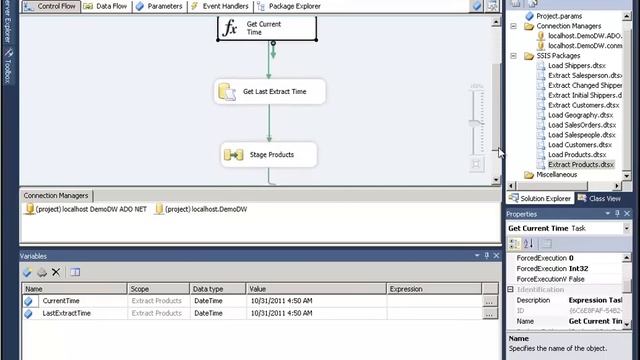The width and height of the screenshot is (640, 360).
Task: Click the Name property value field
Action: point(595,321)
